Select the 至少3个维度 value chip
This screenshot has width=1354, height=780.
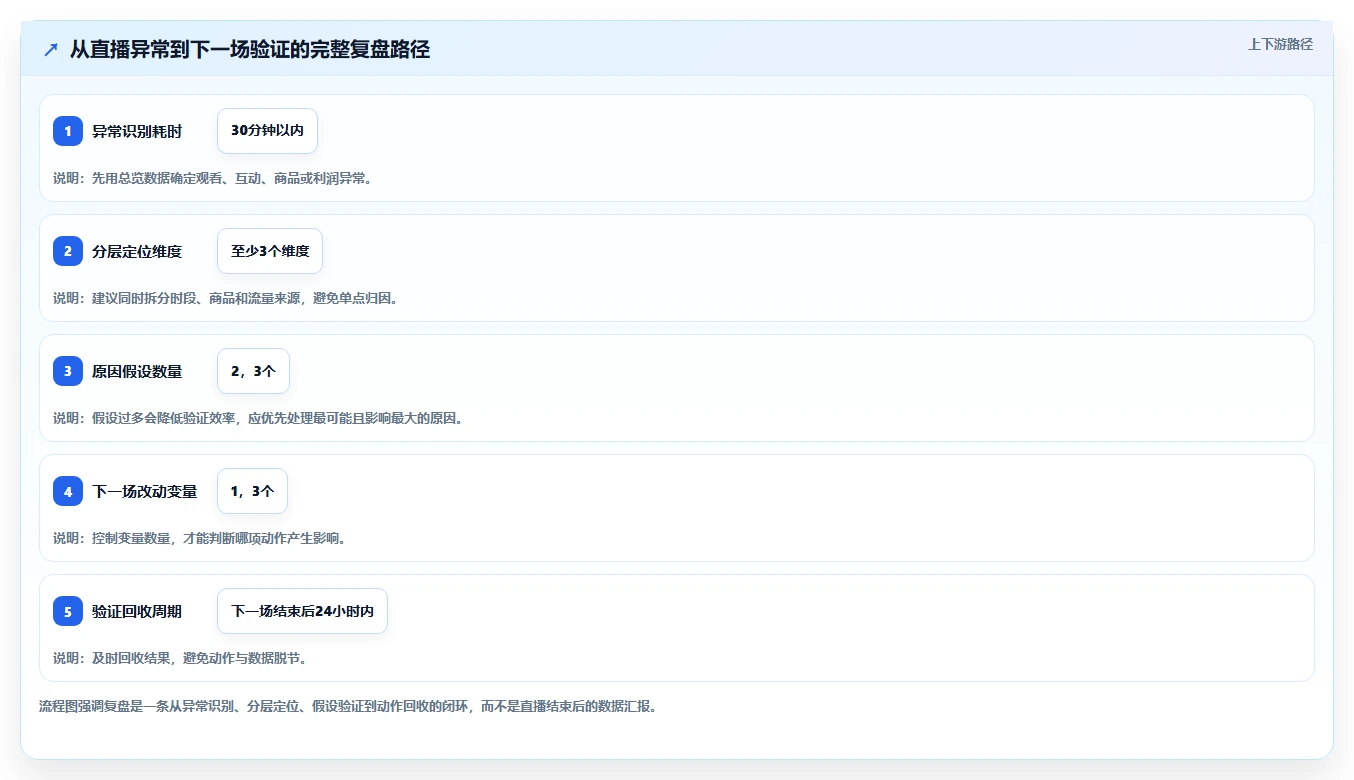[x=270, y=251]
